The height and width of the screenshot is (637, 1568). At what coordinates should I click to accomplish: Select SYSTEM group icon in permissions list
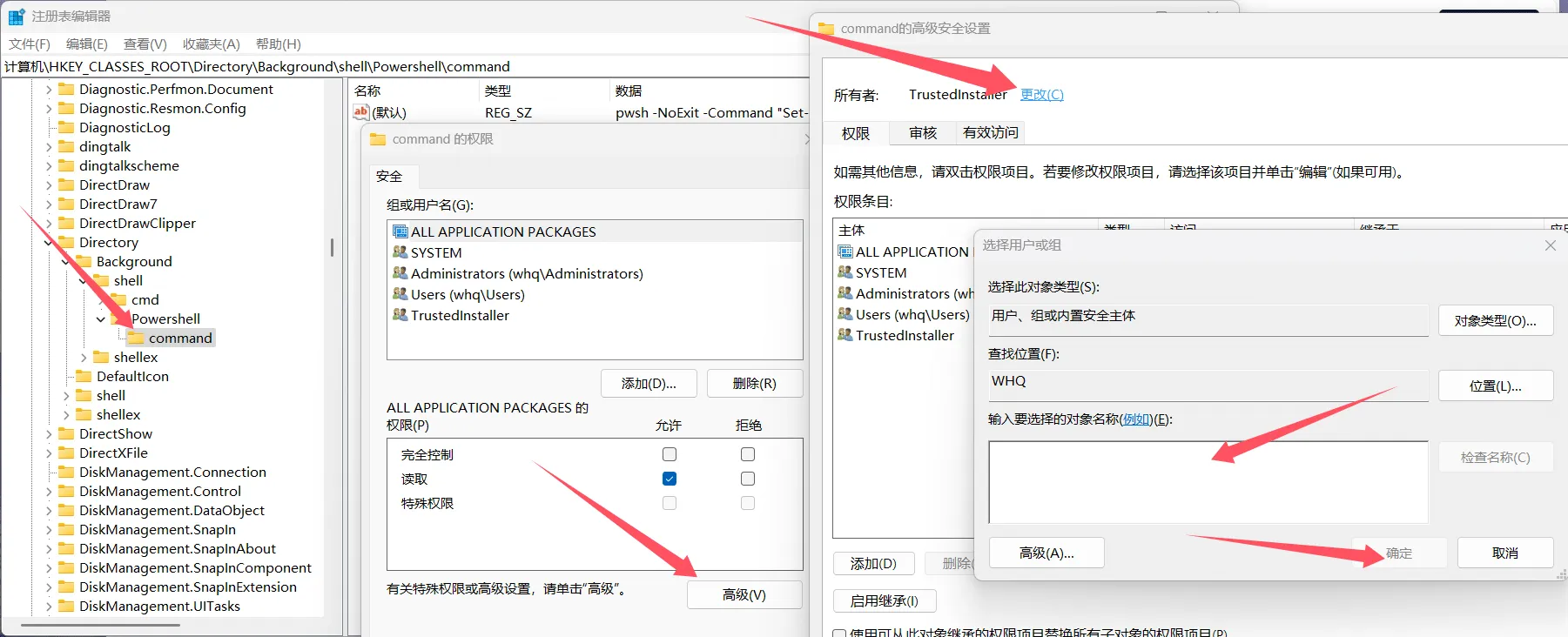pos(400,252)
